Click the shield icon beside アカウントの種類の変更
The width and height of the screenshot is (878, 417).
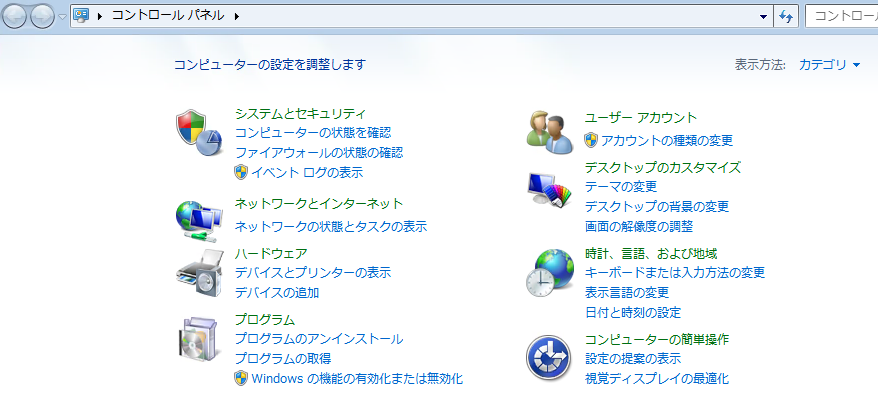(x=591, y=140)
